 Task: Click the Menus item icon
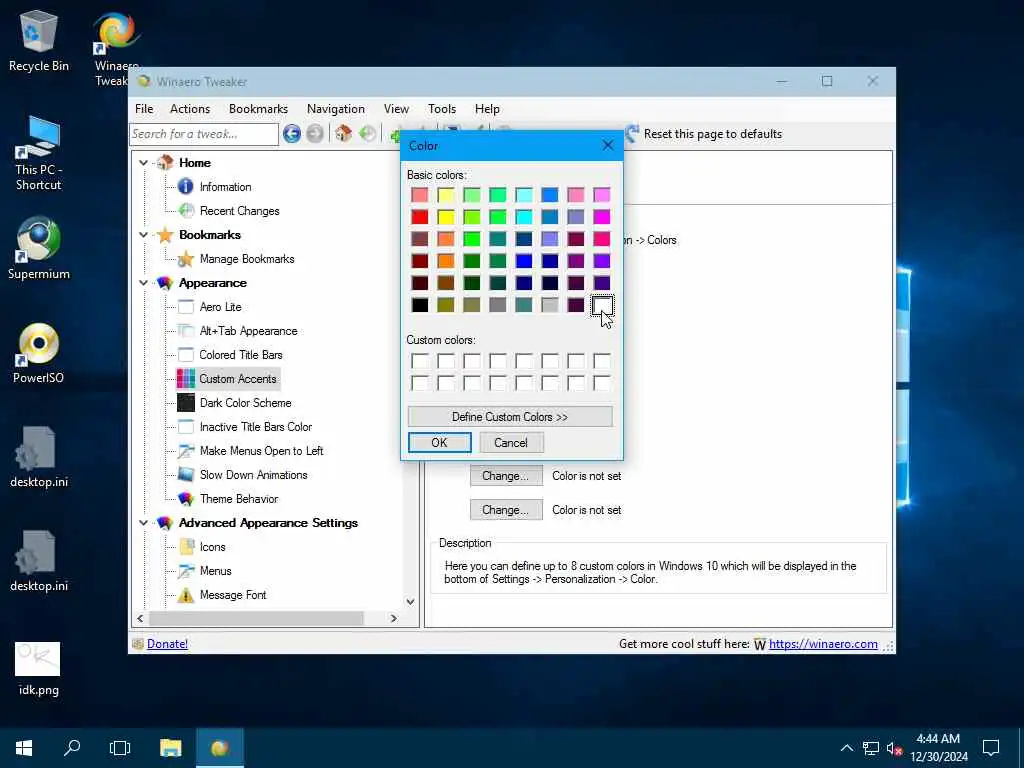tap(185, 571)
